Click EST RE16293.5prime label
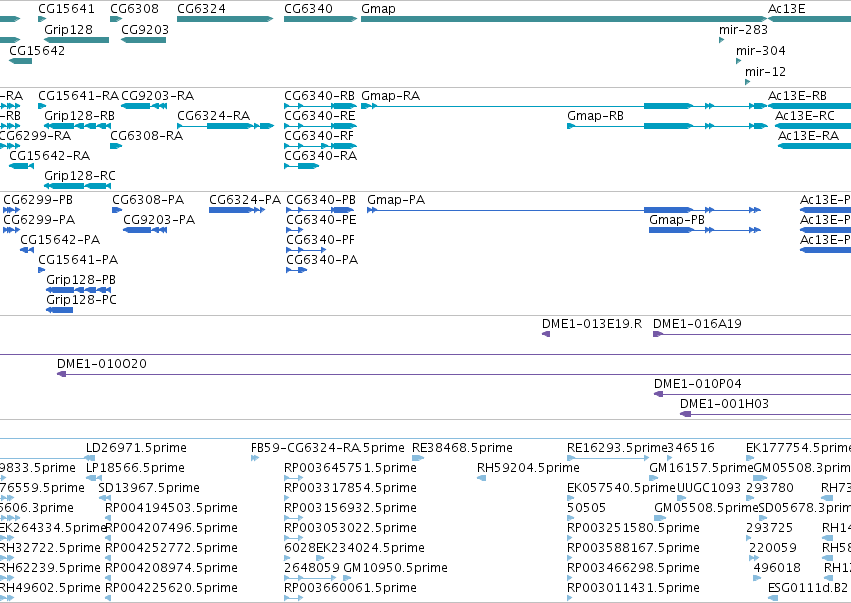 coord(617,448)
